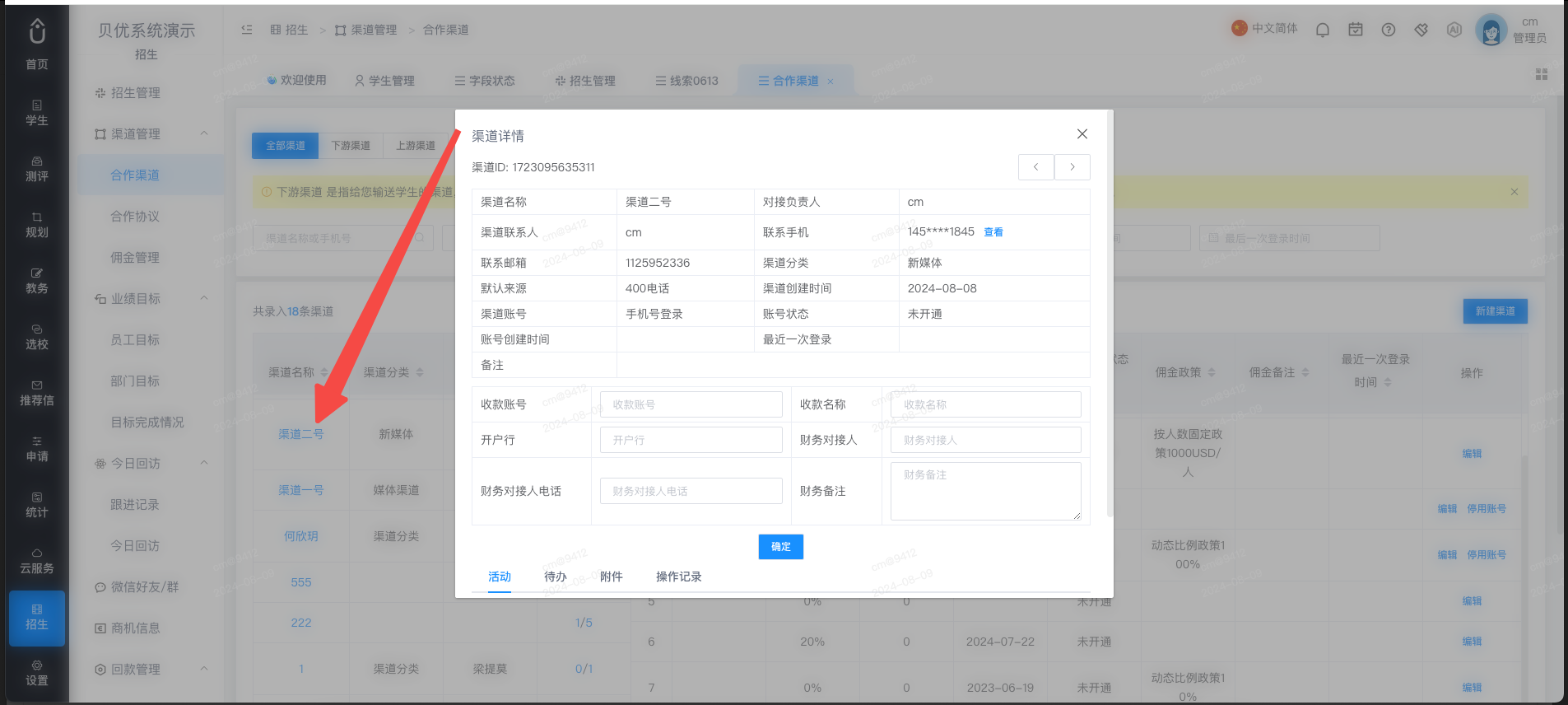Open 中文简体 language selector
This screenshot has width=1568, height=705.
[x=1265, y=28]
